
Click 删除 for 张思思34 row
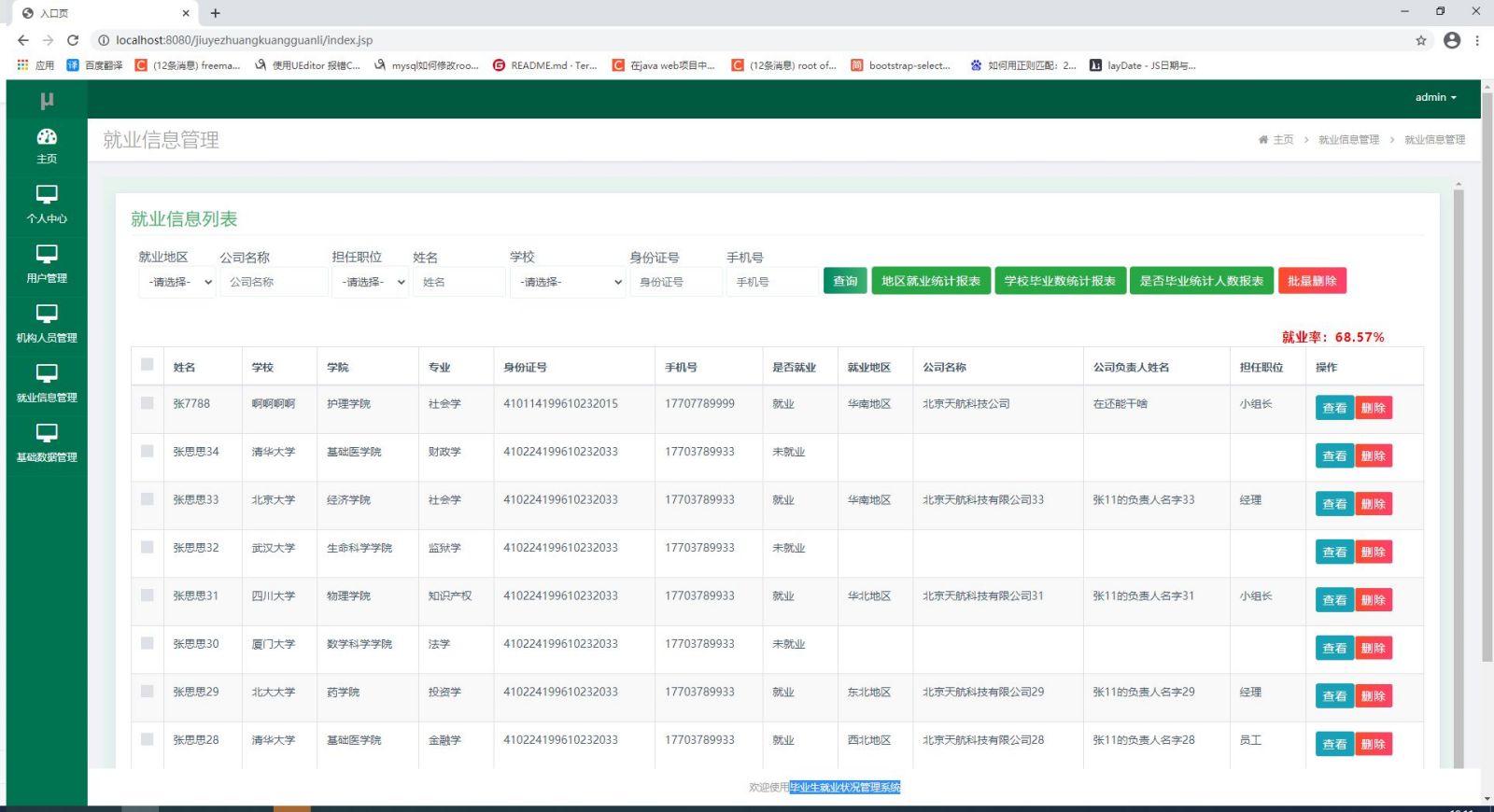pyautogui.click(x=1374, y=455)
